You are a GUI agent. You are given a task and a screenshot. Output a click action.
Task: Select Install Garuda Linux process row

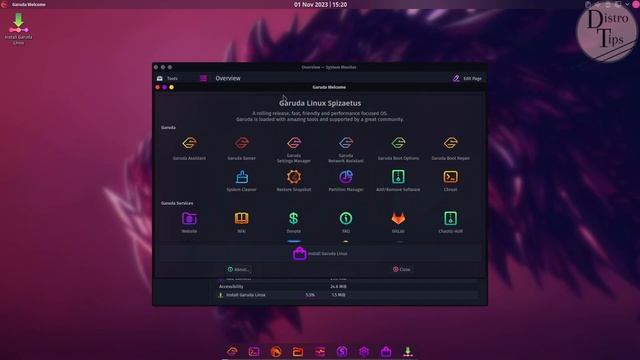[x=347, y=295]
